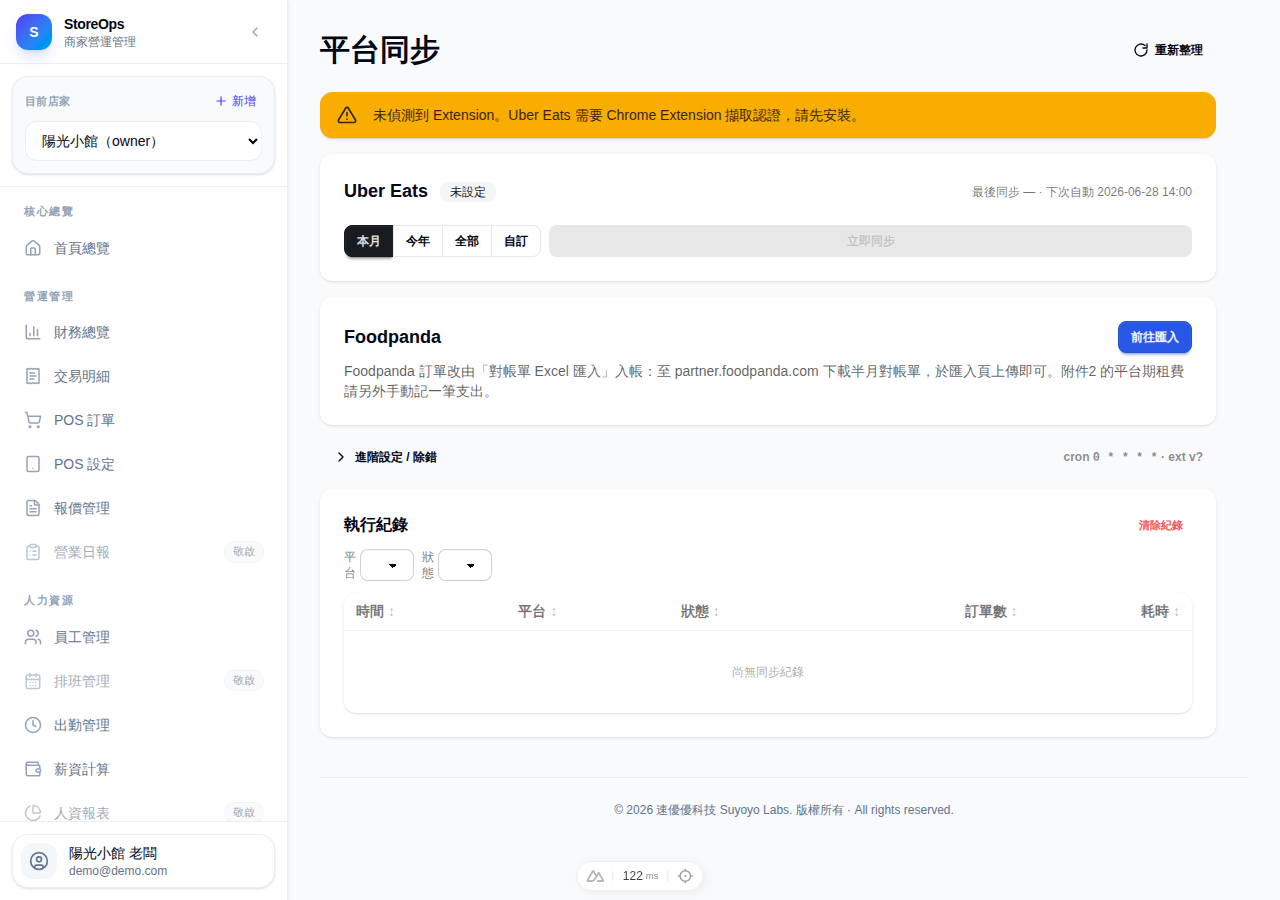The height and width of the screenshot is (900, 1280).
Task: Click the 報價管理 document icon
Action: tap(33, 508)
